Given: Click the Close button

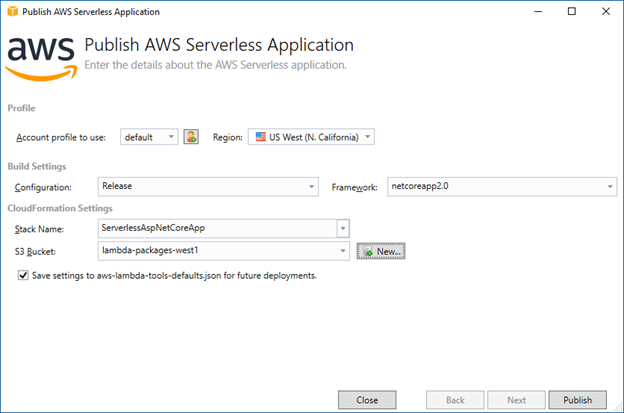Looking at the screenshot, I should (x=367, y=400).
